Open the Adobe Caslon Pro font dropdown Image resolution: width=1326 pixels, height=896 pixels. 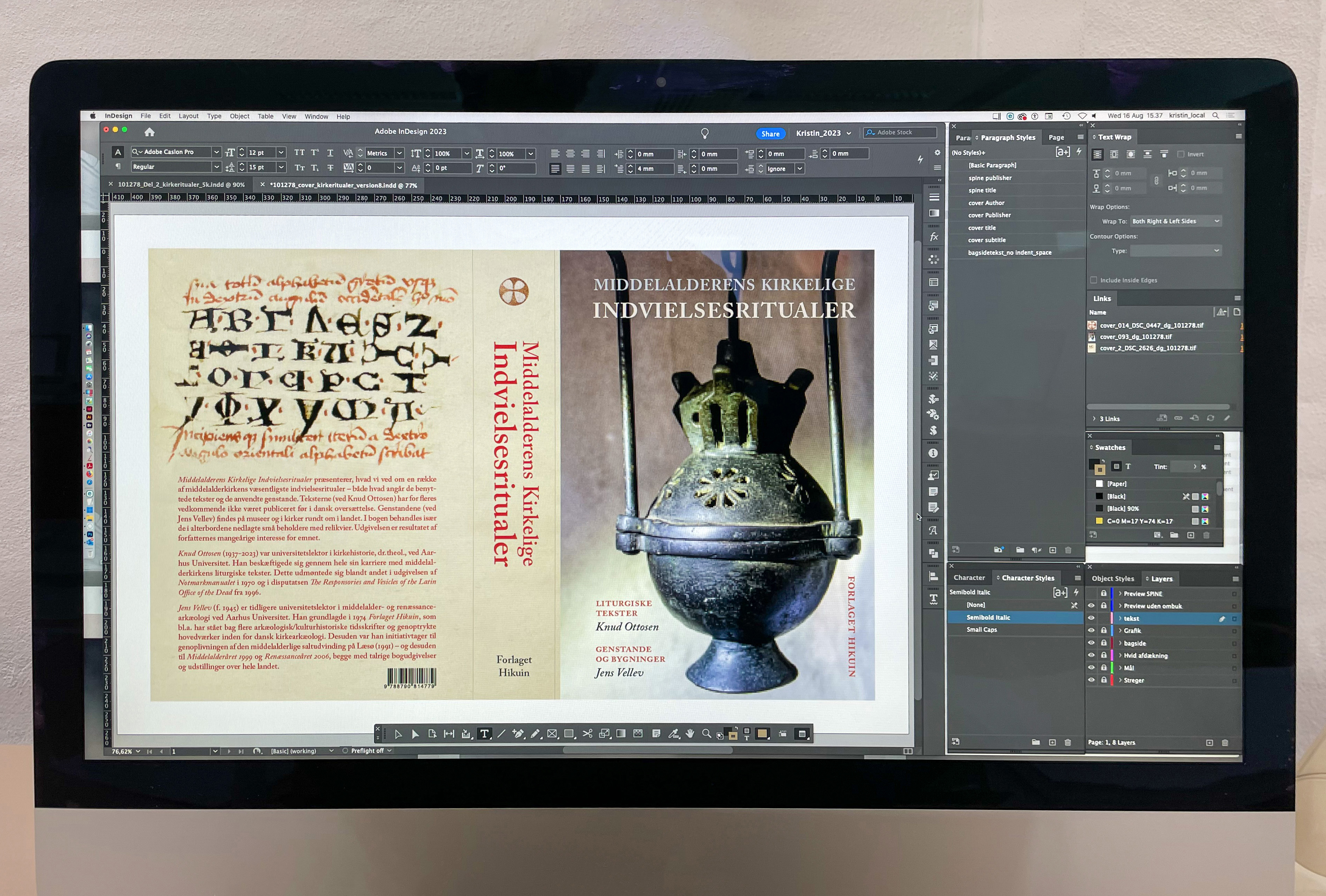pos(216,152)
